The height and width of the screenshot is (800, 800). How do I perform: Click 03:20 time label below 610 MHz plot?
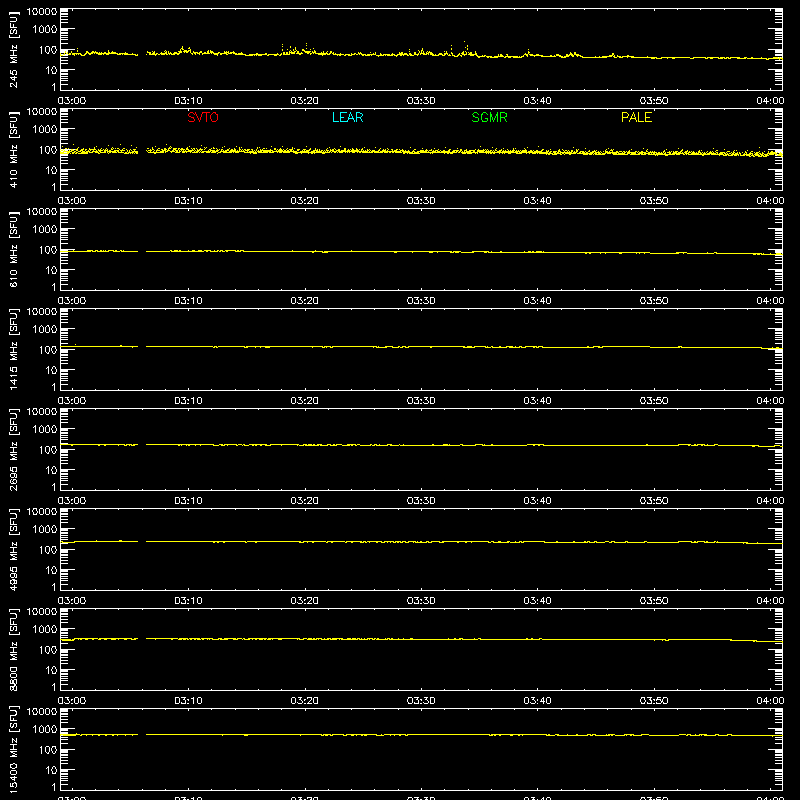(x=305, y=301)
